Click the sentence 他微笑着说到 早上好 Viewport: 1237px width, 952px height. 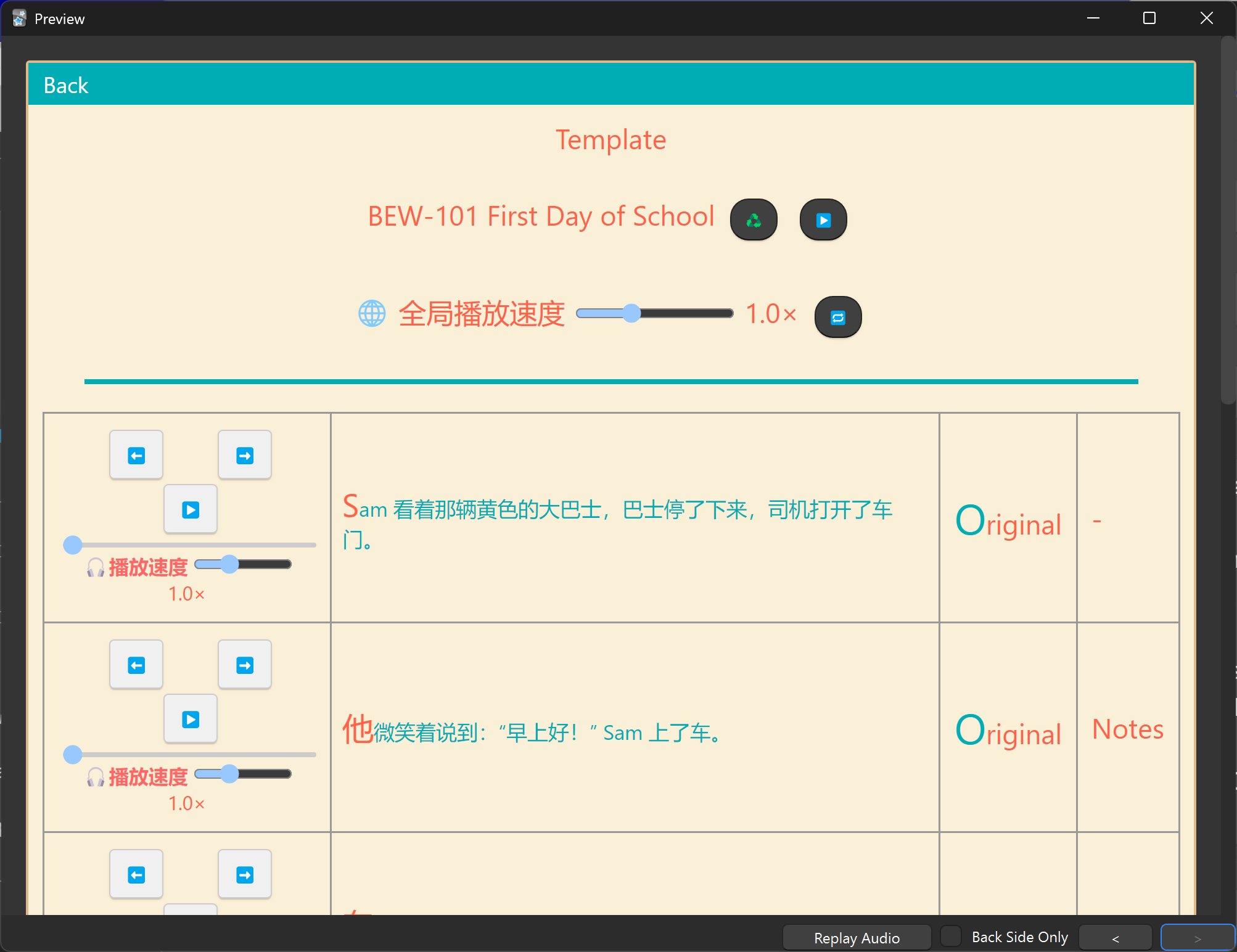(x=532, y=730)
